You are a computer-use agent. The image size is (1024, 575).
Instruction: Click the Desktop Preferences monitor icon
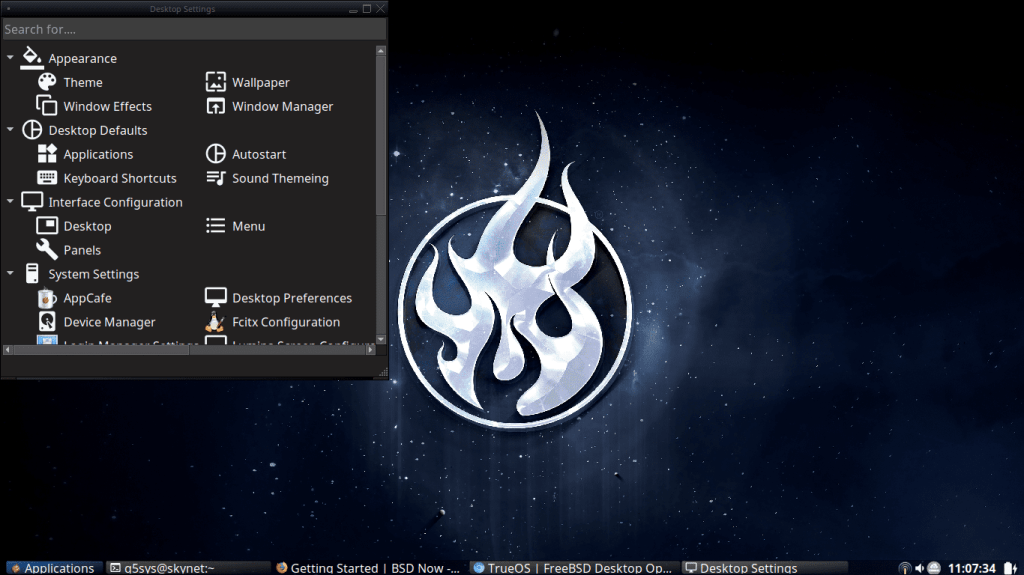tap(216, 297)
